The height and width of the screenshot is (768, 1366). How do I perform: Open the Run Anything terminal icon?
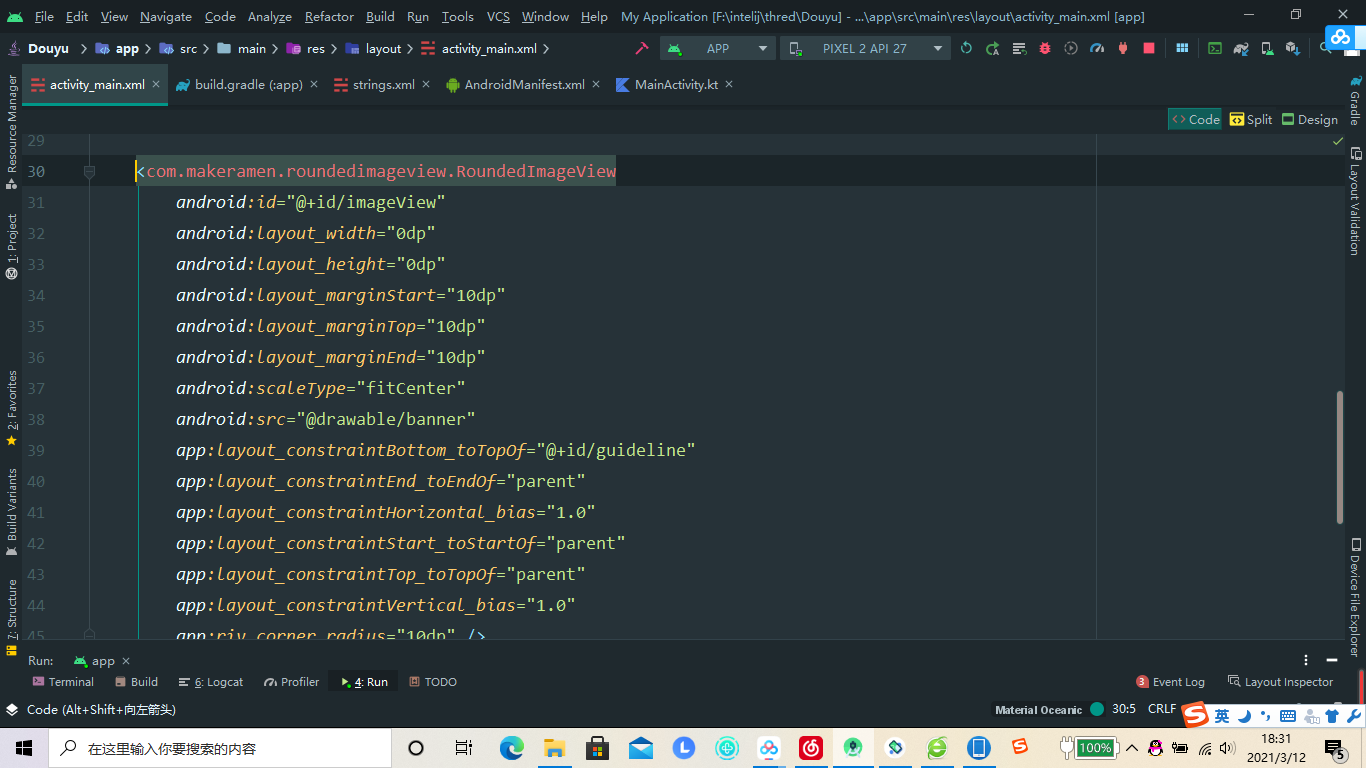click(1214, 48)
